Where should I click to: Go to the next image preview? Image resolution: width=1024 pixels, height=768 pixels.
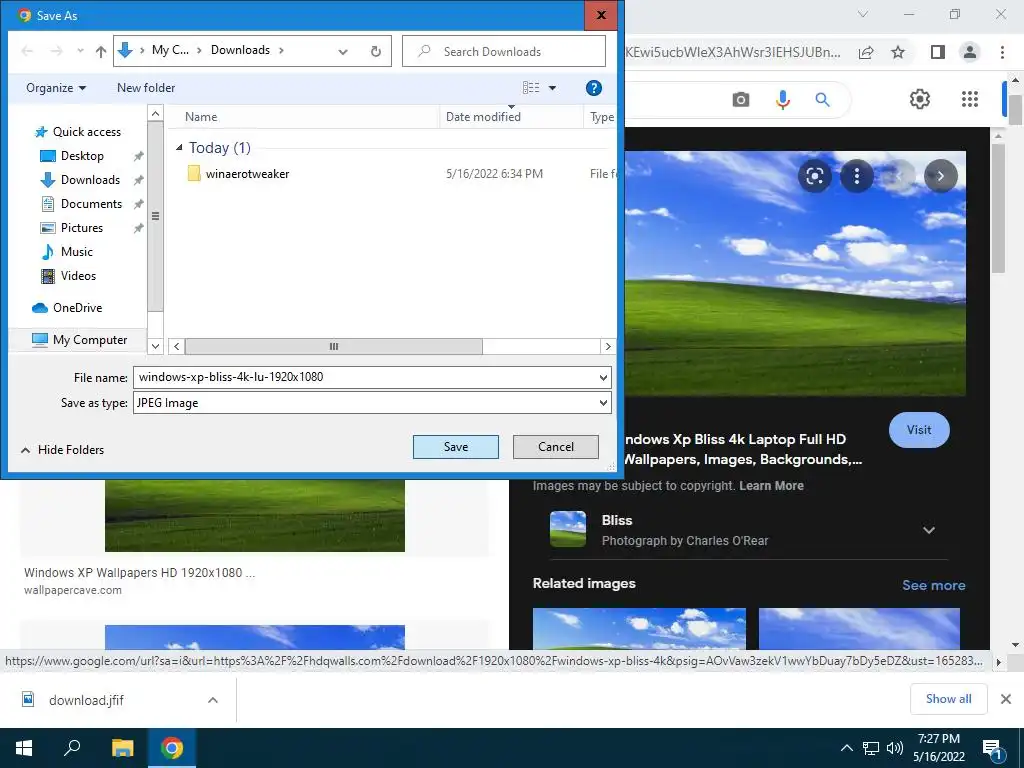tap(940, 176)
